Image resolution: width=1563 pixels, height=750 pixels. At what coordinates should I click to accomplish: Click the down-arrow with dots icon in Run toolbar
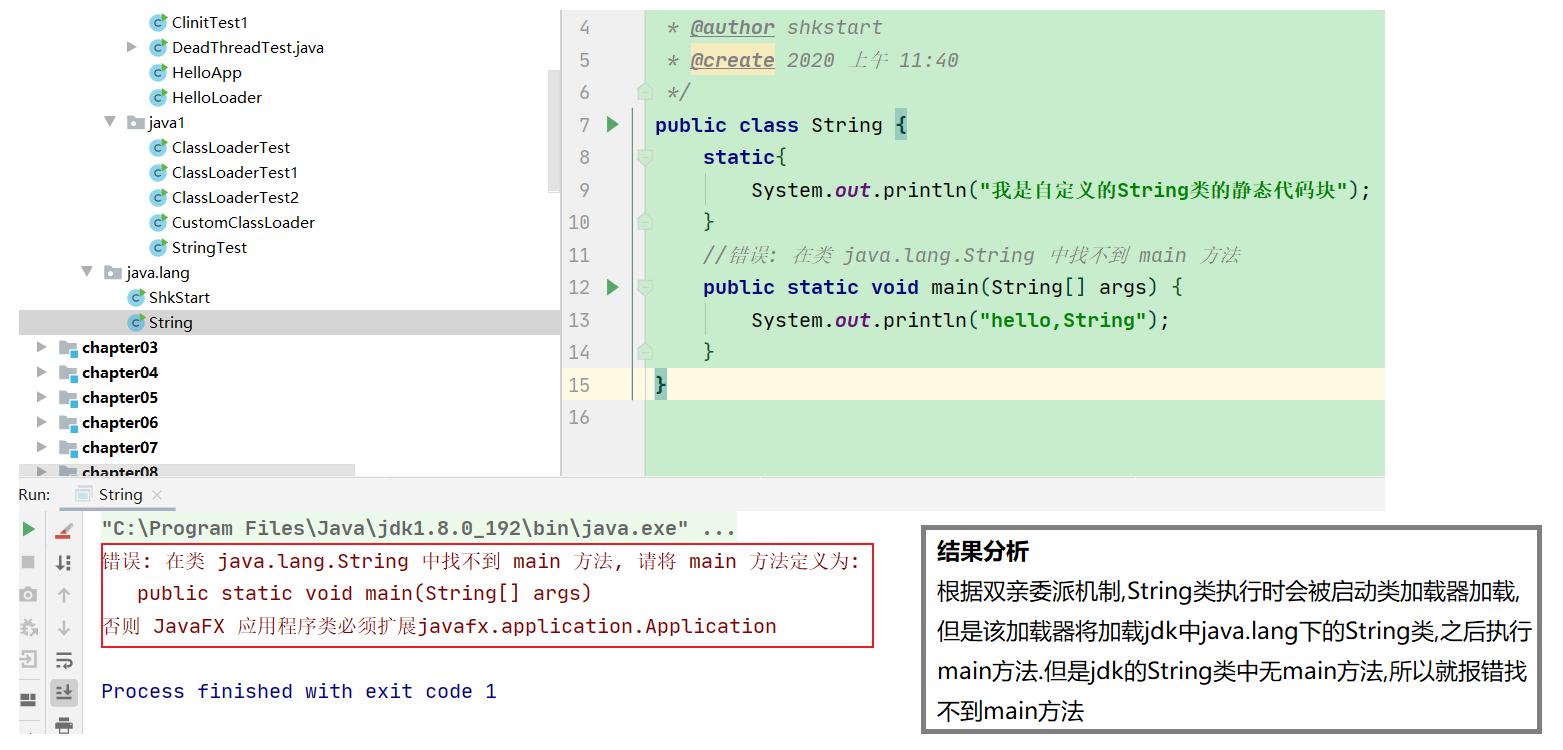coord(64,562)
